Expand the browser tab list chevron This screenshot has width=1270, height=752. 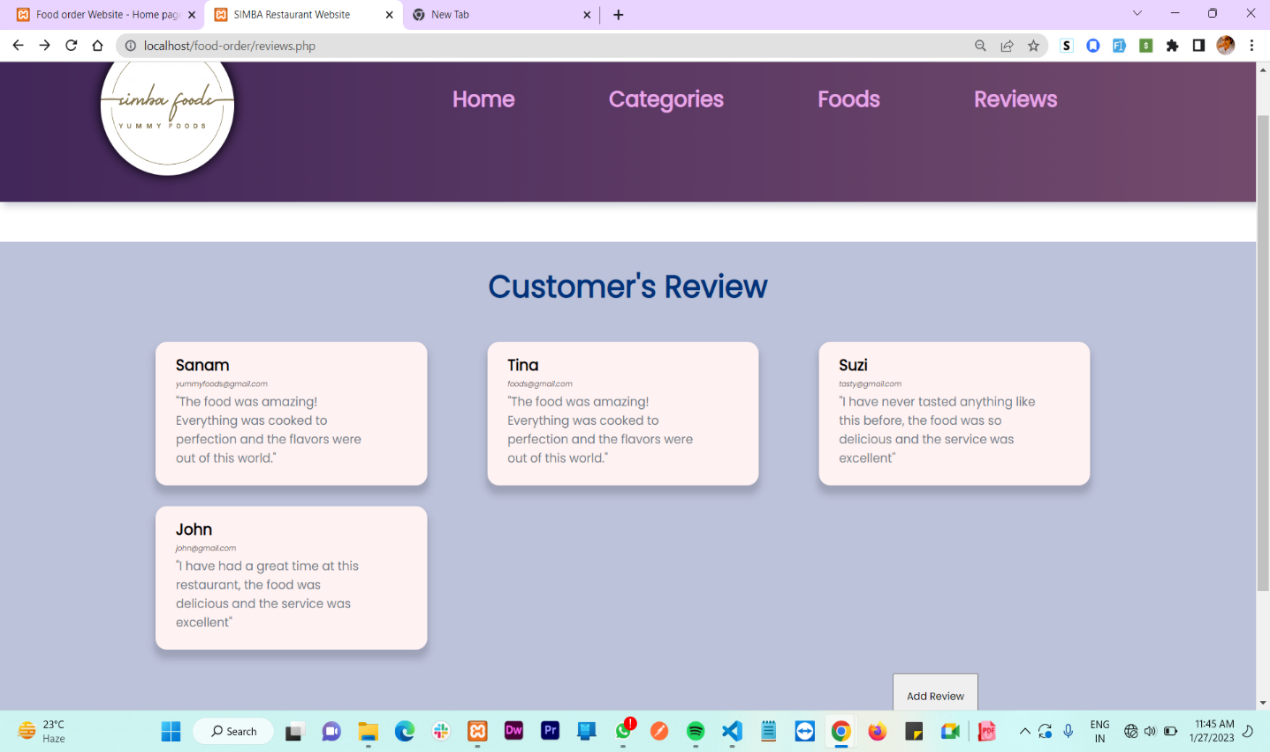tap(1137, 14)
